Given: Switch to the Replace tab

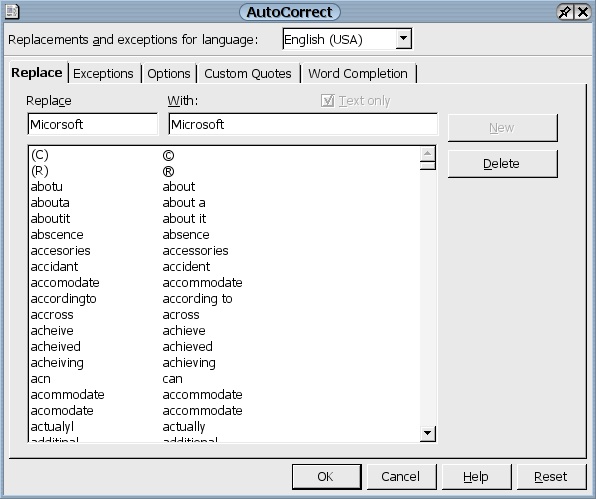Looking at the screenshot, I should pos(37,73).
